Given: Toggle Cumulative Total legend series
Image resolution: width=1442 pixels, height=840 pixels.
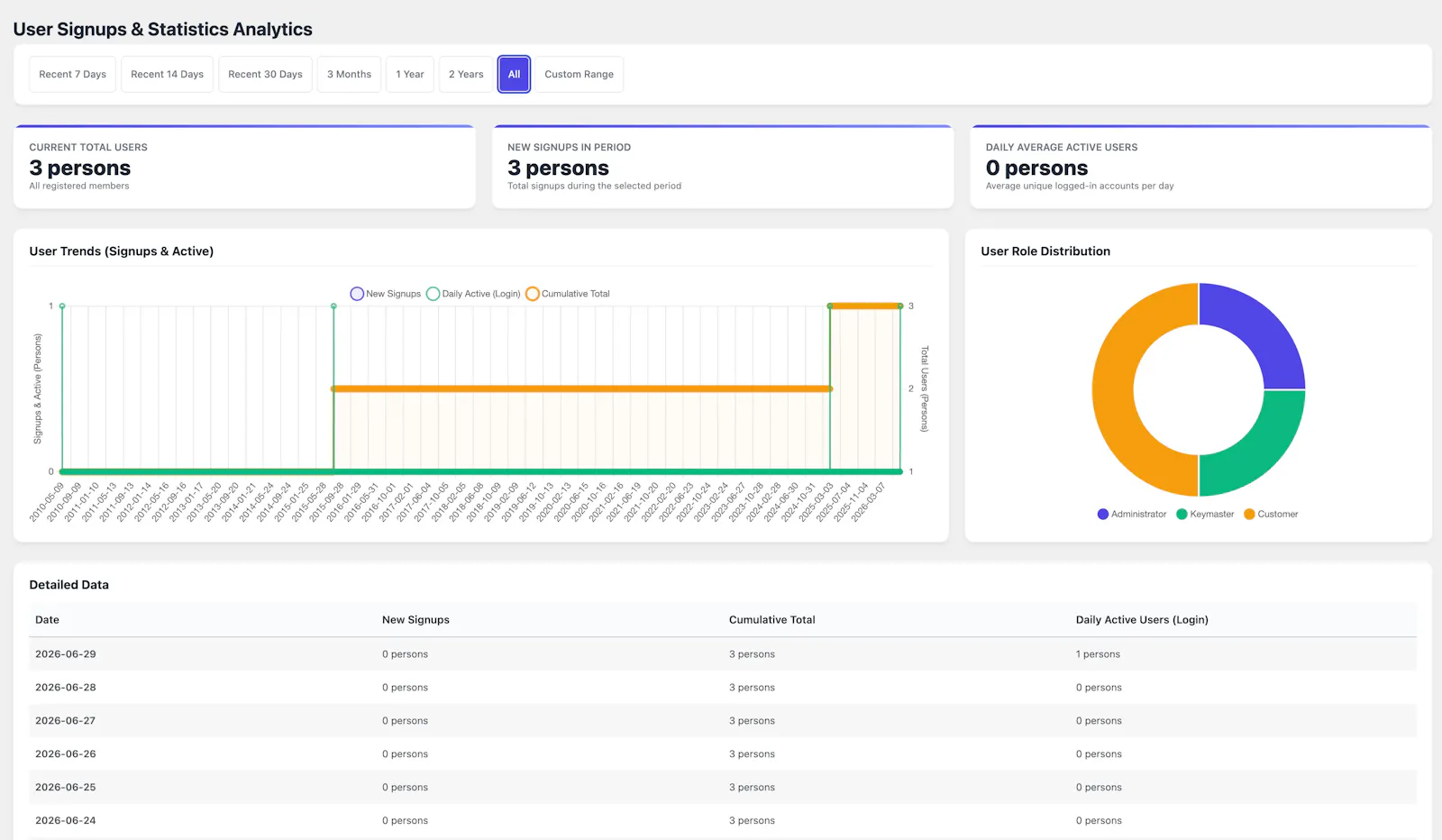Looking at the screenshot, I should pyautogui.click(x=568, y=294).
